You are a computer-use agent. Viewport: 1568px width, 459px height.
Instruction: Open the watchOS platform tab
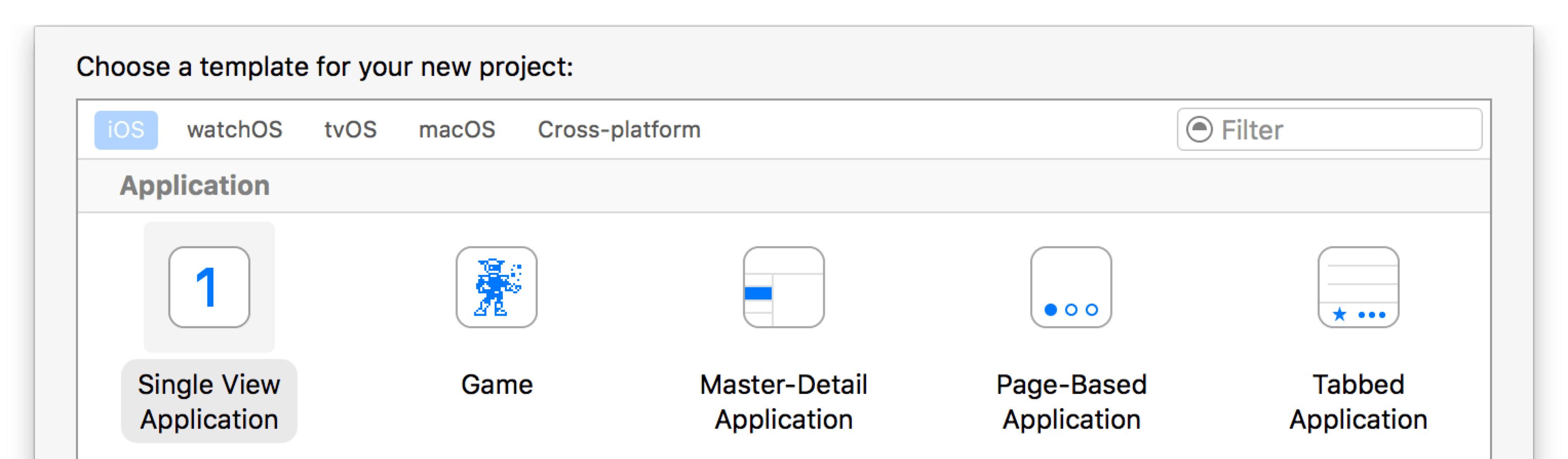(234, 130)
